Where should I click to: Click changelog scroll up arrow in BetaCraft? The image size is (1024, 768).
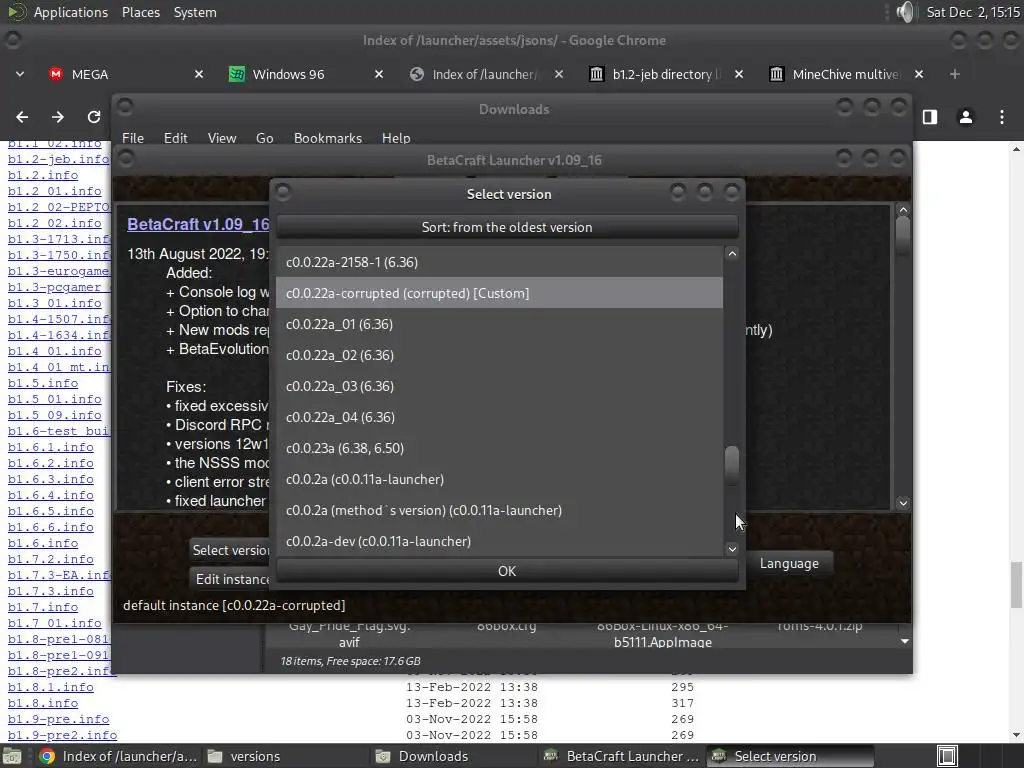[x=903, y=210]
